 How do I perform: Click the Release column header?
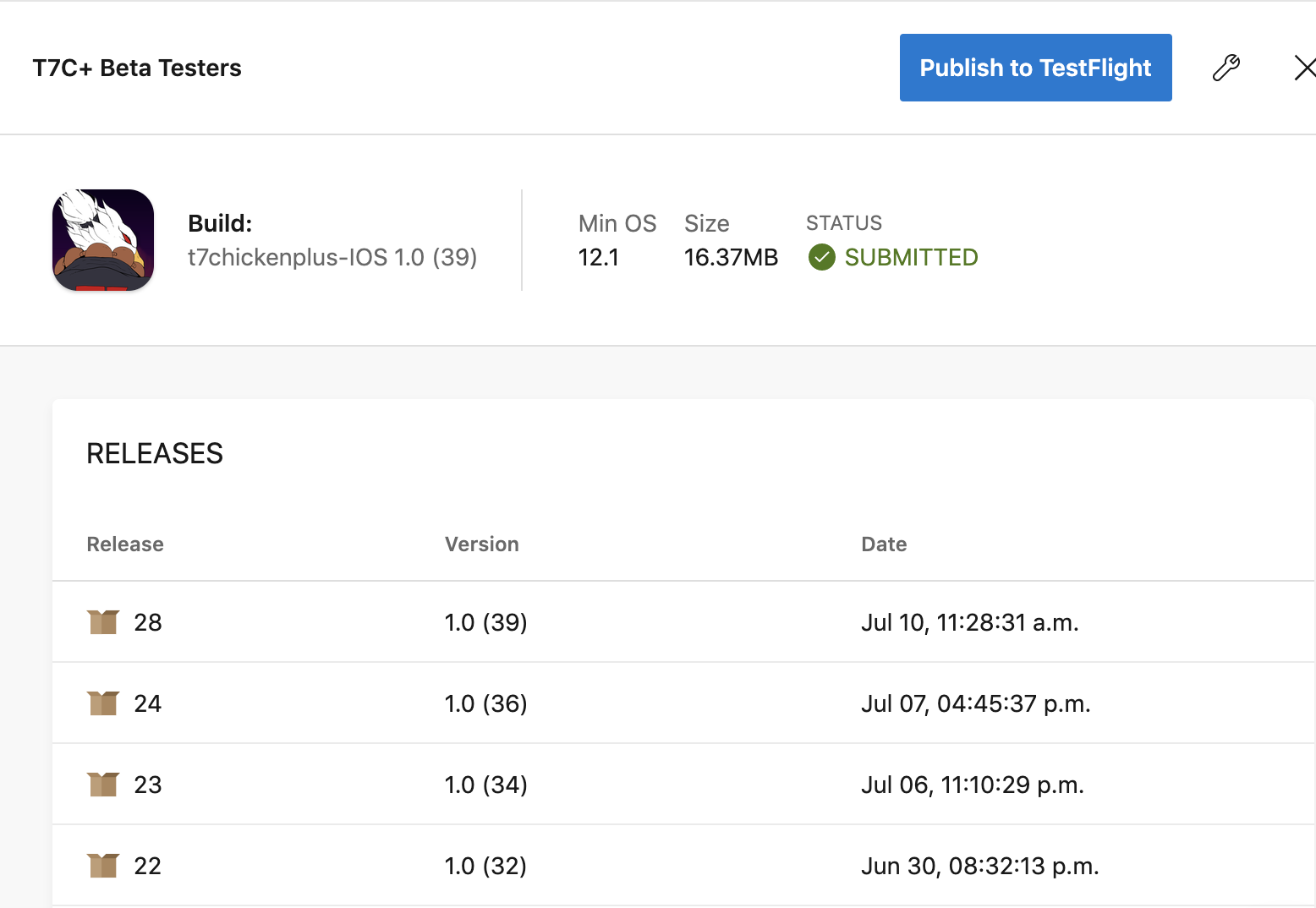pyautogui.click(x=125, y=544)
